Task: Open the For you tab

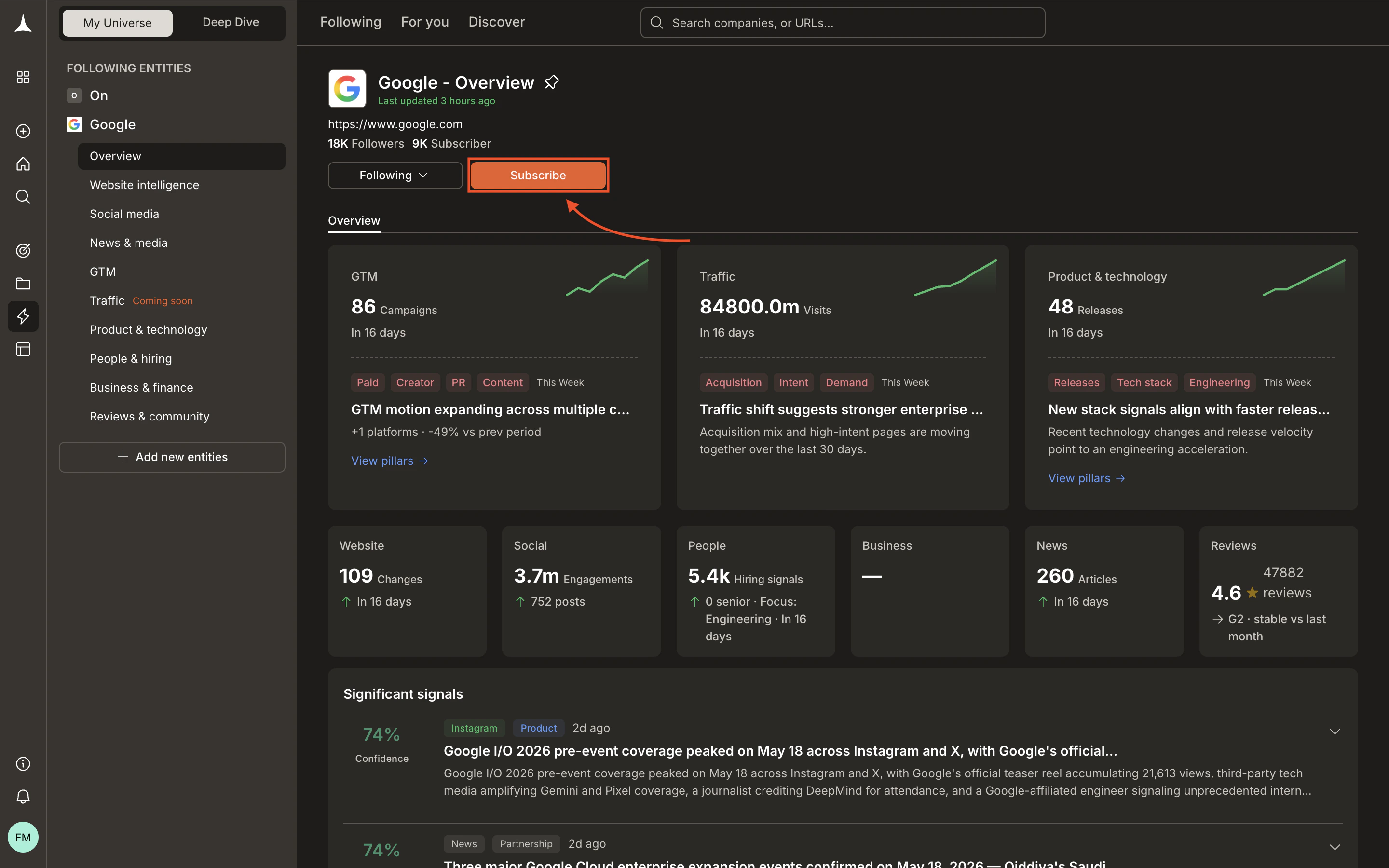Action: point(425,22)
